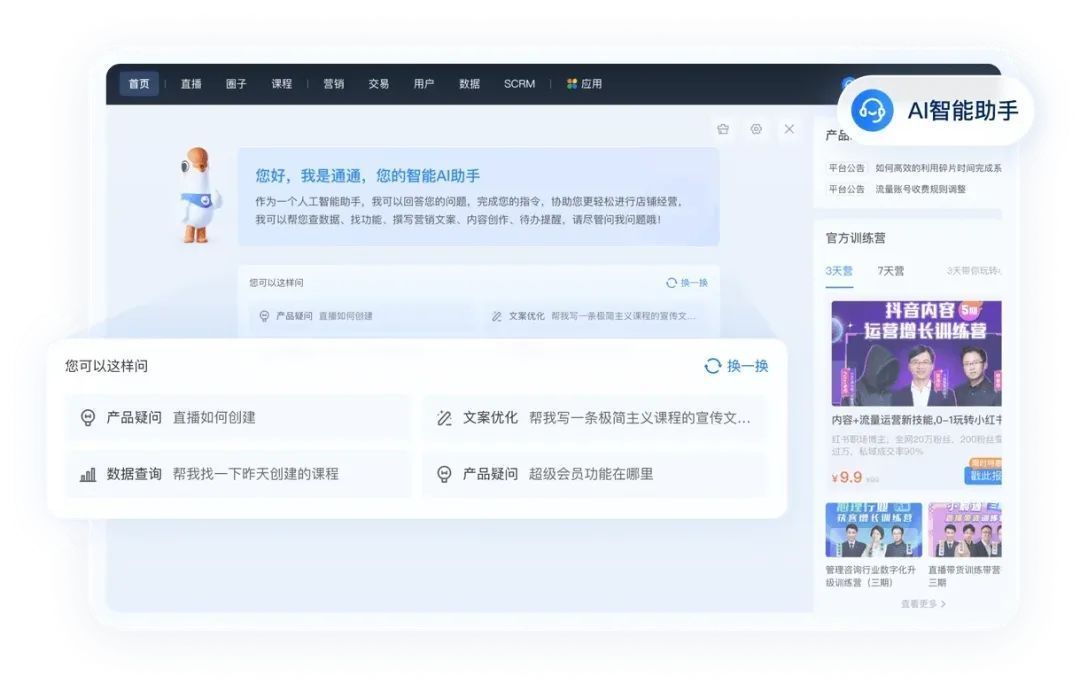Click the settings gear icon in assistant panel
The image size is (1080, 691).
[756, 129]
